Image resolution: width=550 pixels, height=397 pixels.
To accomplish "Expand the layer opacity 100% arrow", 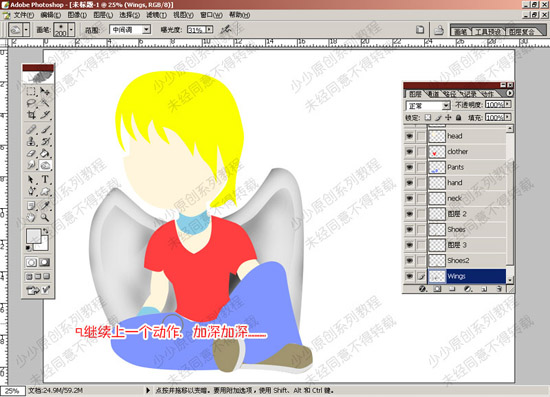I will pos(508,104).
